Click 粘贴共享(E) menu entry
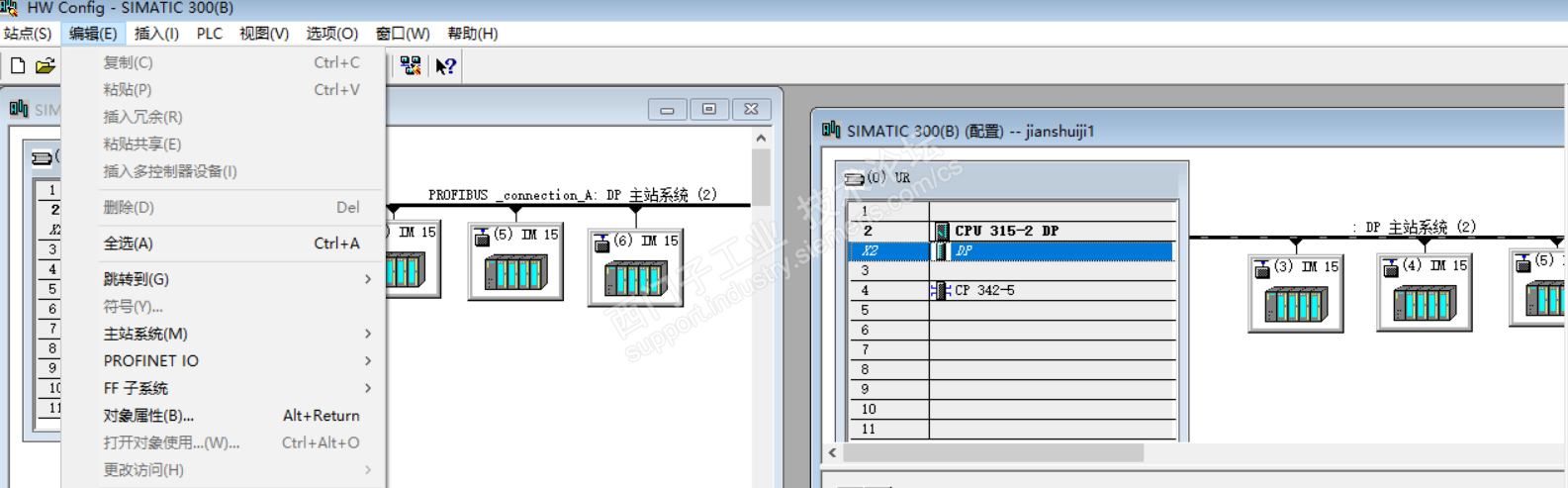Screen dimensions: 1568x488 click(224, 144)
